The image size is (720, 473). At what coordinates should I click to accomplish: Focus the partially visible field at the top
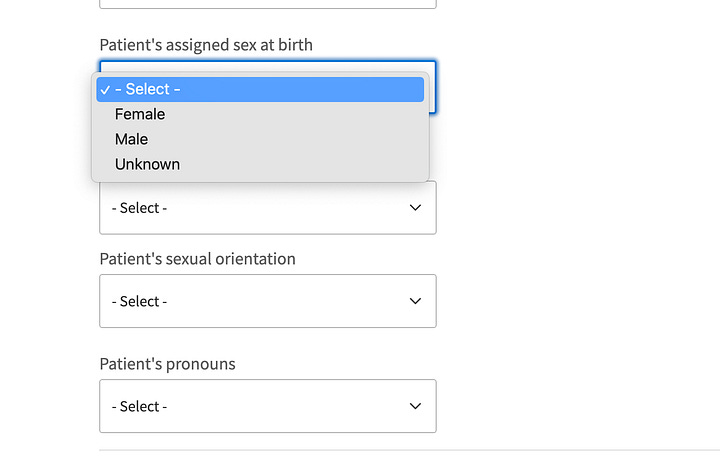[x=267, y=4]
